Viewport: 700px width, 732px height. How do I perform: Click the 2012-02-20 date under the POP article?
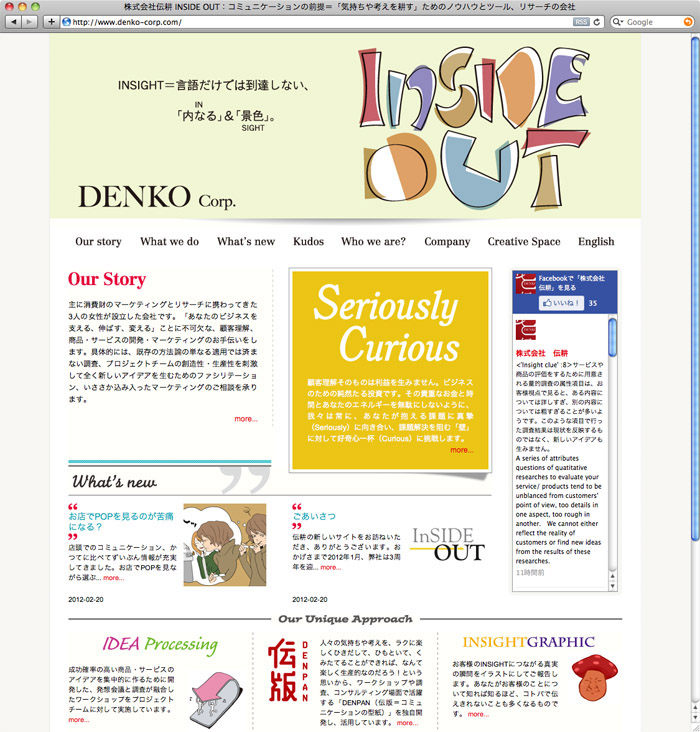click(86, 599)
